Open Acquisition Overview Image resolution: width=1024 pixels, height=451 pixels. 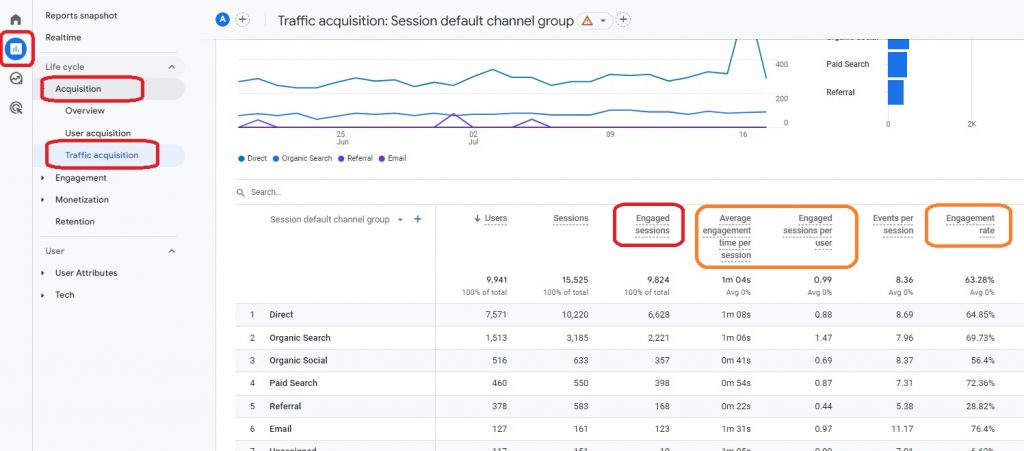85,111
